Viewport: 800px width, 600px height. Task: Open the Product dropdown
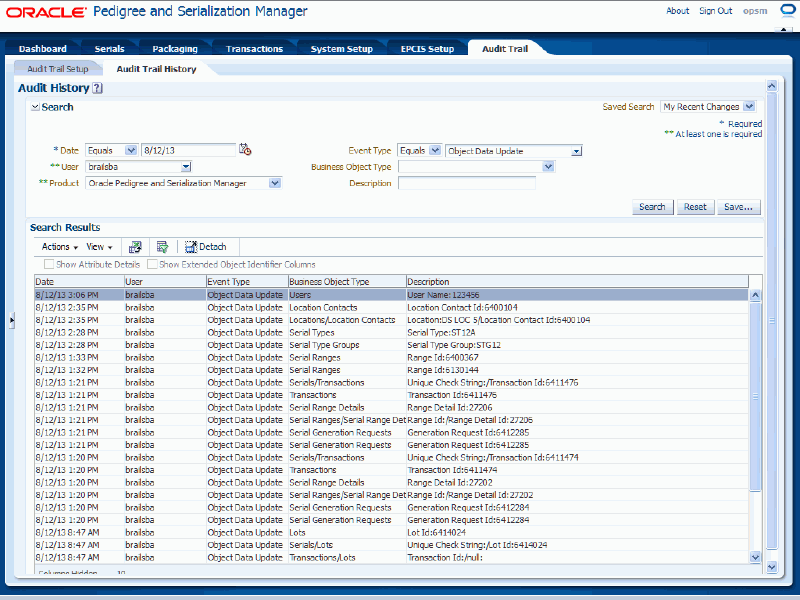(x=274, y=183)
